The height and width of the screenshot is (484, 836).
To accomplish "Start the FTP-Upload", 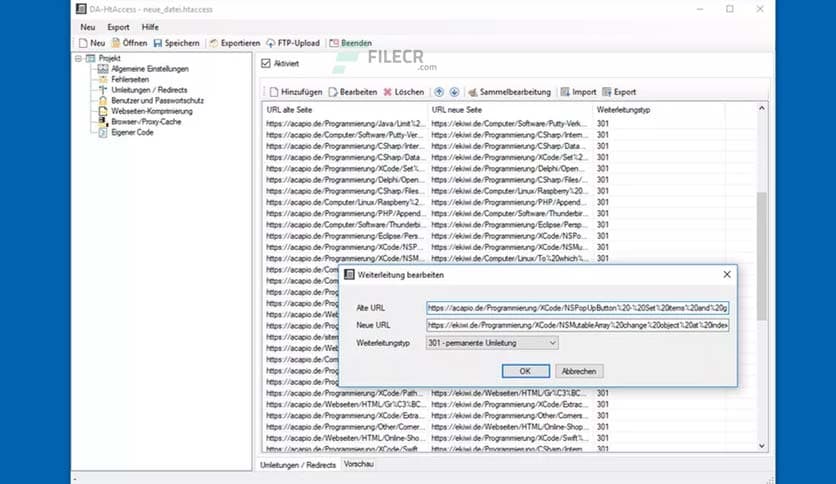I will point(293,43).
